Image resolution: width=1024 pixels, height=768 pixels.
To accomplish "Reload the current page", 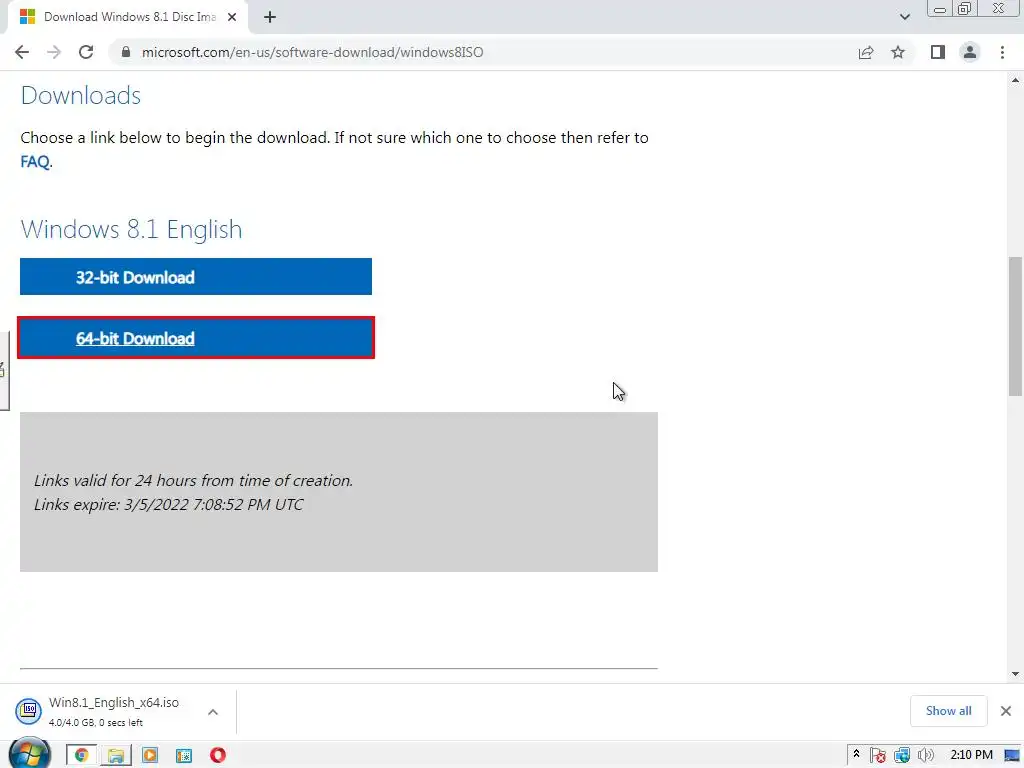I will [x=86, y=52].
